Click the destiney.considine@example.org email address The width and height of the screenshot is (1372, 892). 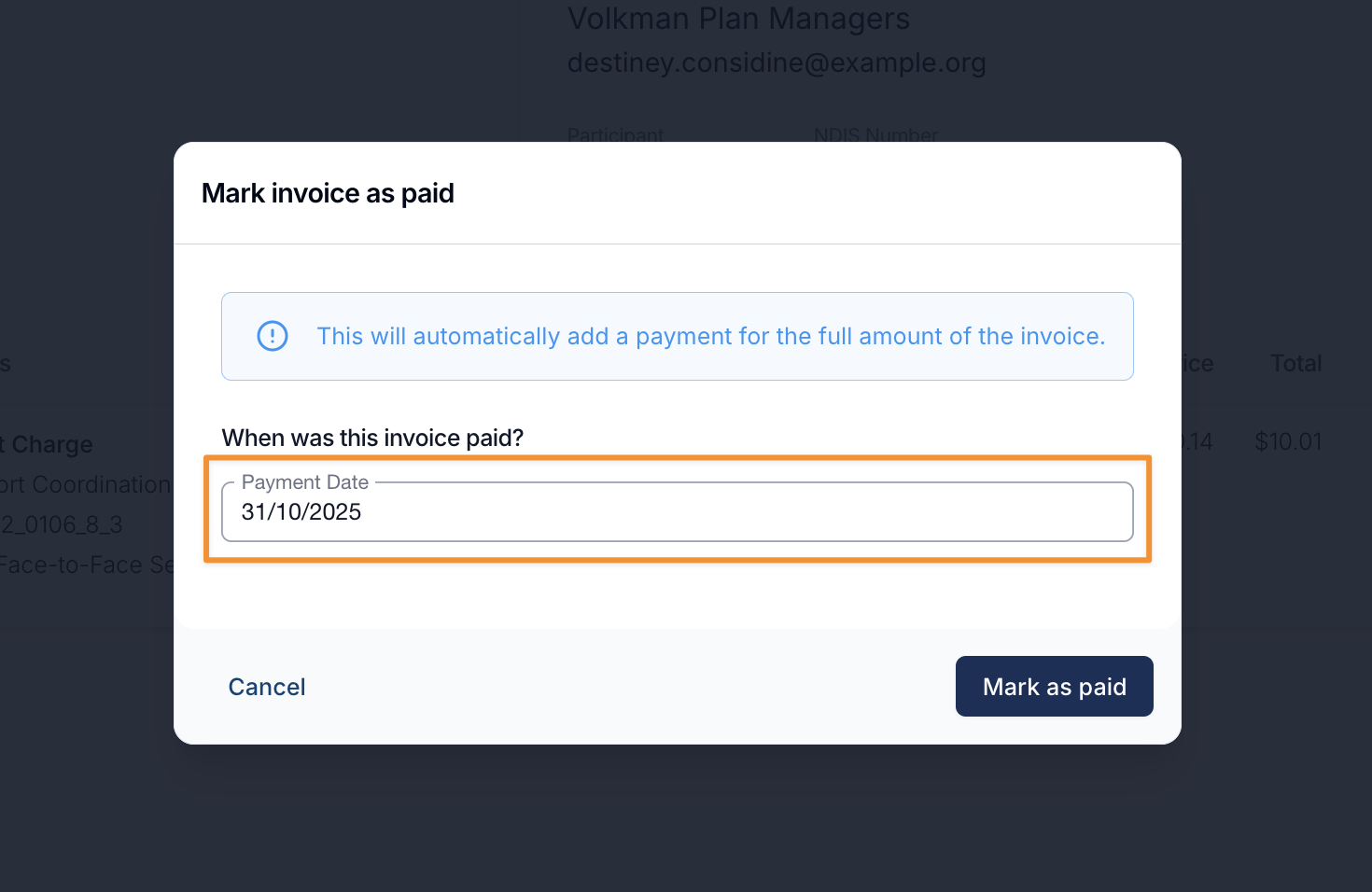[777, 63]
